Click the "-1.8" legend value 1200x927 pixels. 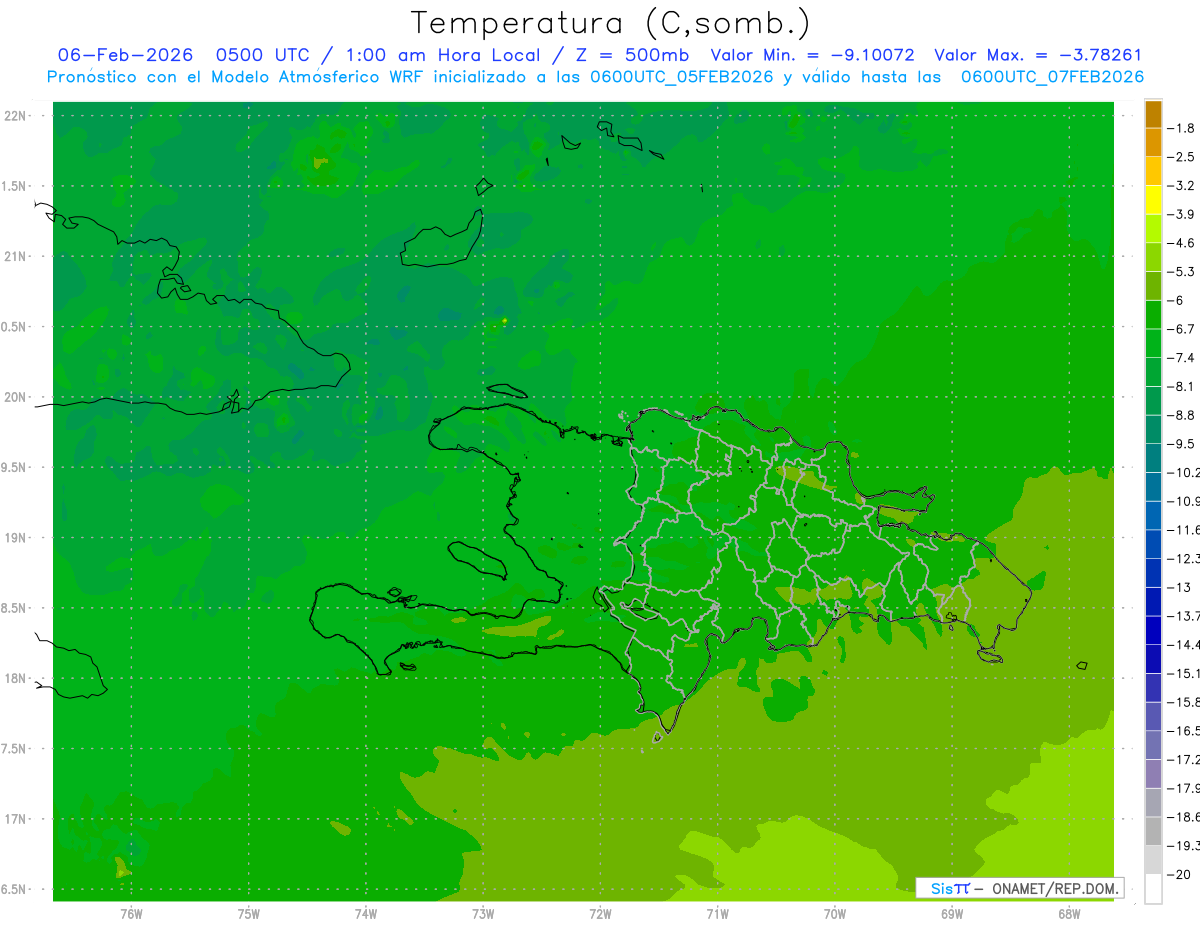[x=1182, y=128]
